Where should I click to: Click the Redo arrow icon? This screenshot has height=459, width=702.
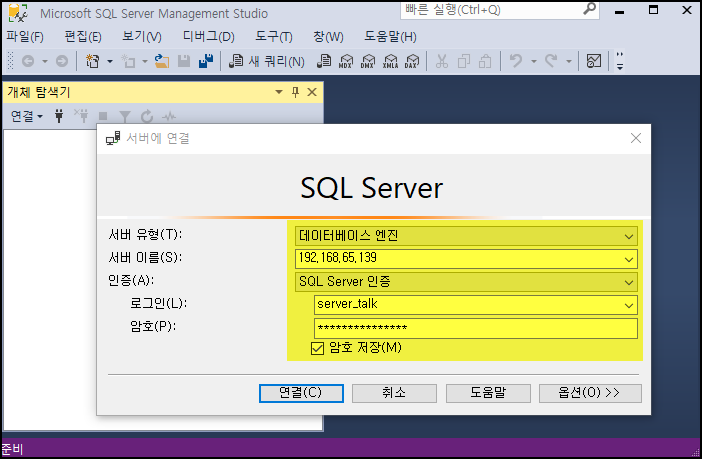[551, 61]
